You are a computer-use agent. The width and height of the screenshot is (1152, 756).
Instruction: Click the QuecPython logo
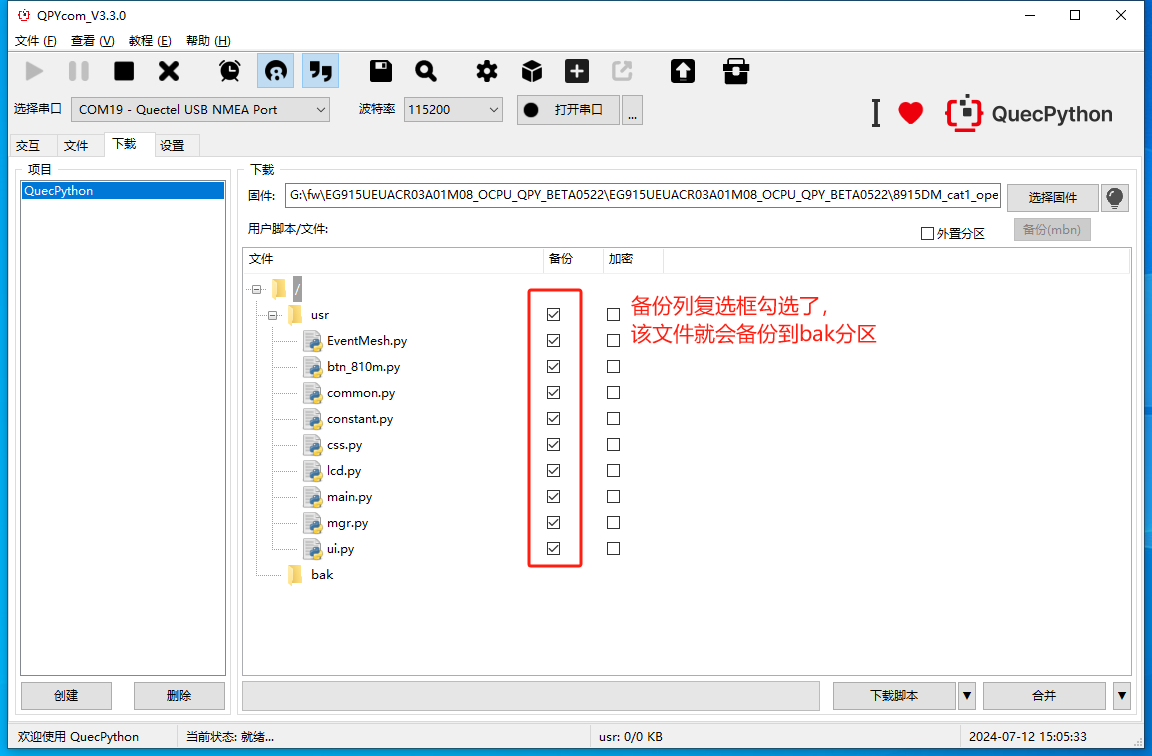tap(1029, 113)
